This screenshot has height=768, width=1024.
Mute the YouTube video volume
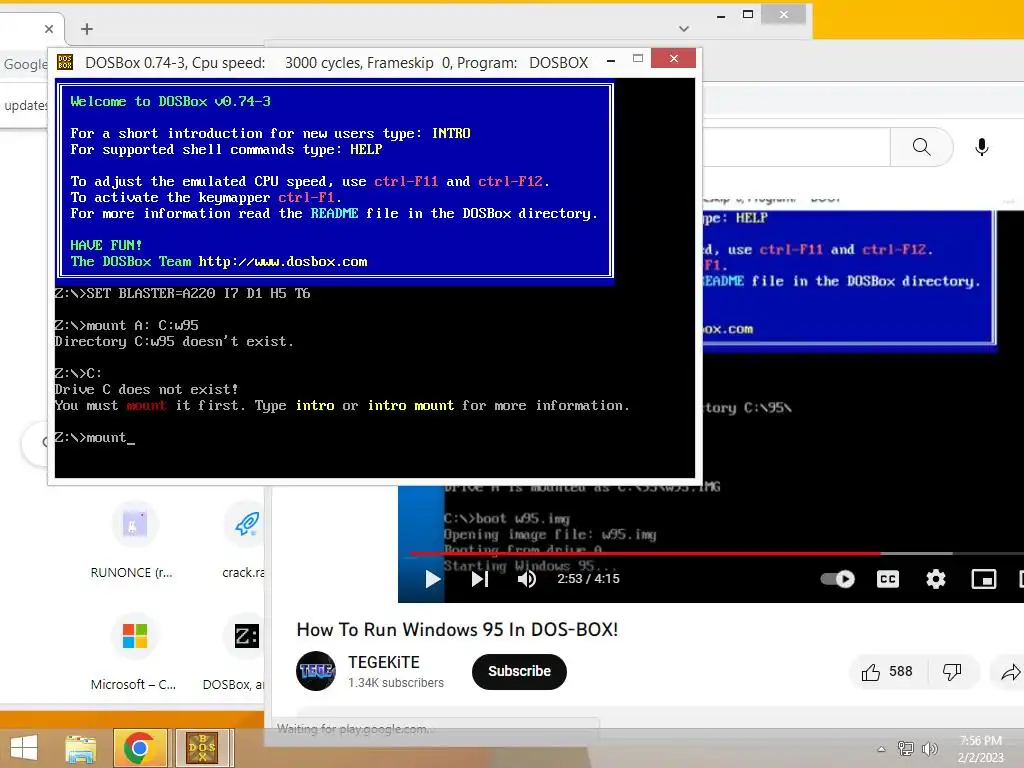[x=526, y=579]
